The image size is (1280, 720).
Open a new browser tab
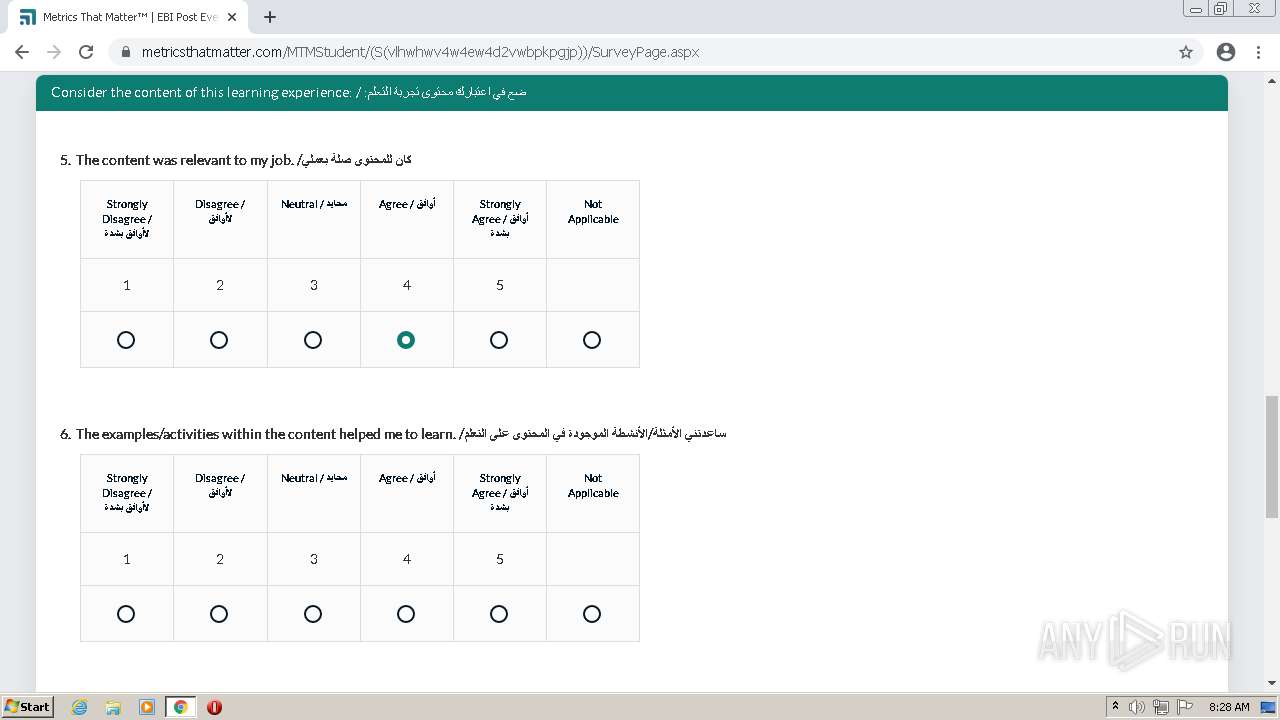click(270, 17)
